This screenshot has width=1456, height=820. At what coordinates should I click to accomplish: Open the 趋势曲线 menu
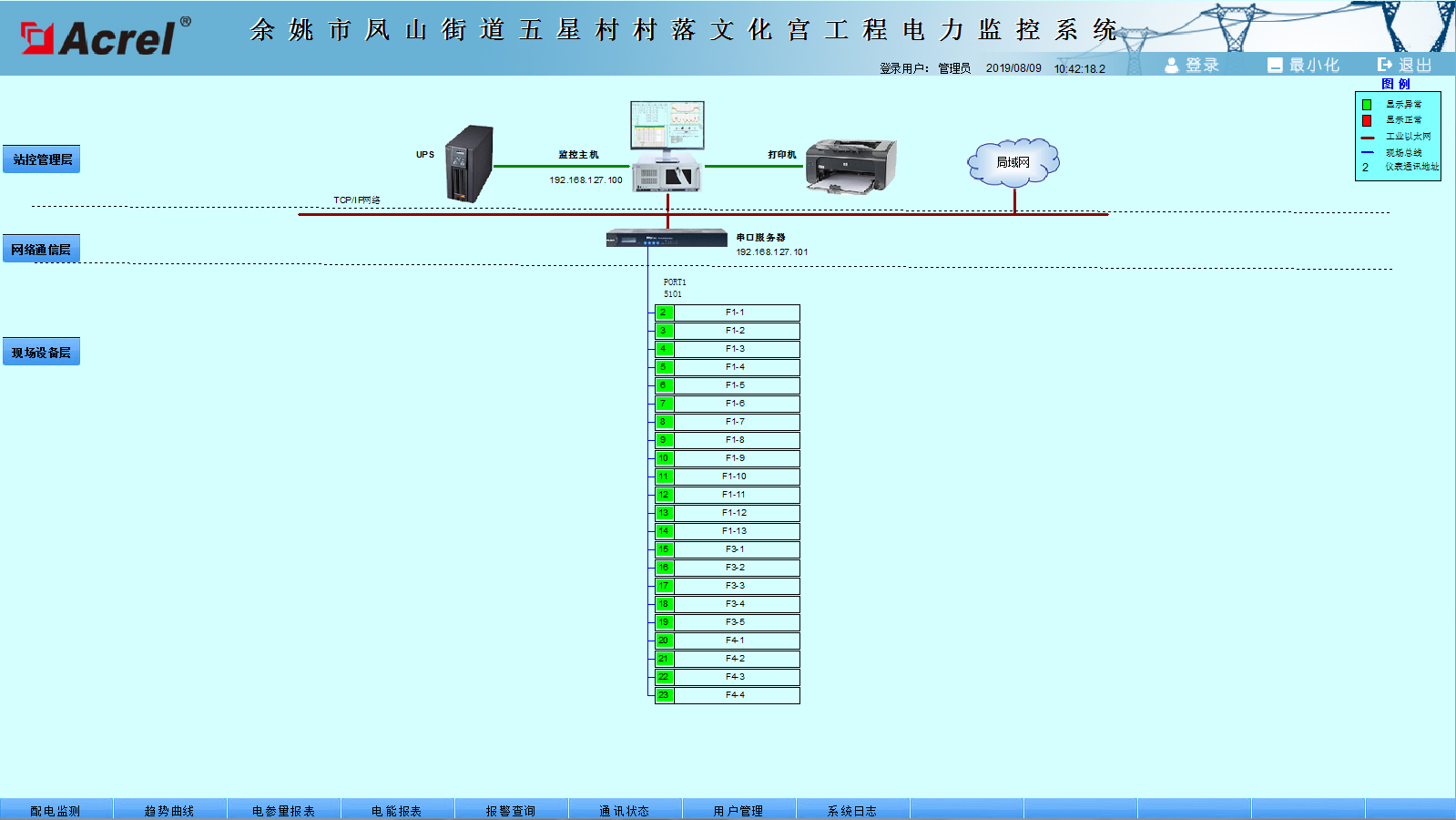click(169, 810)
